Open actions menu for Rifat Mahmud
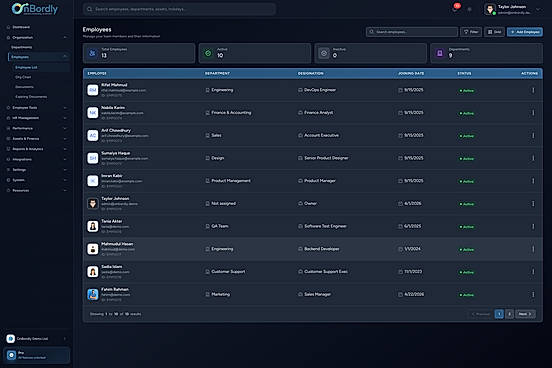Screen dimensions: 552x368 pyautogui.click(x=533, y=90)
